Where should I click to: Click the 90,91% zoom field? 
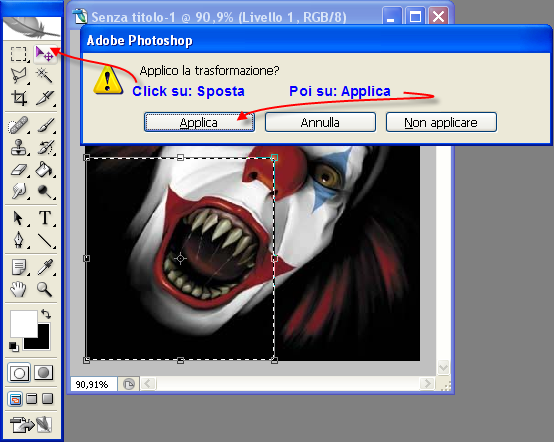pos(94,384)
